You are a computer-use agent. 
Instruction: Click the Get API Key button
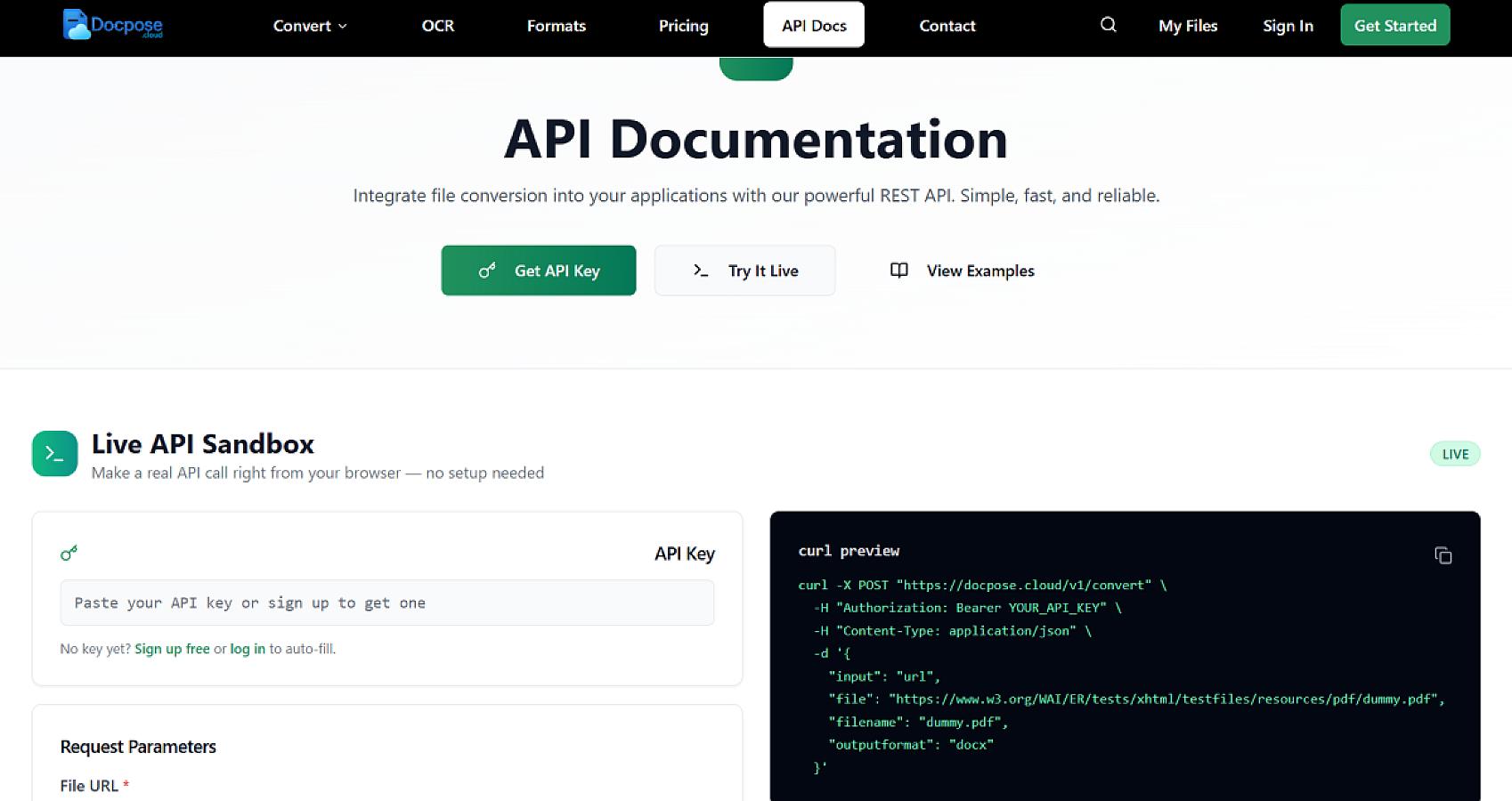(539, 271)
